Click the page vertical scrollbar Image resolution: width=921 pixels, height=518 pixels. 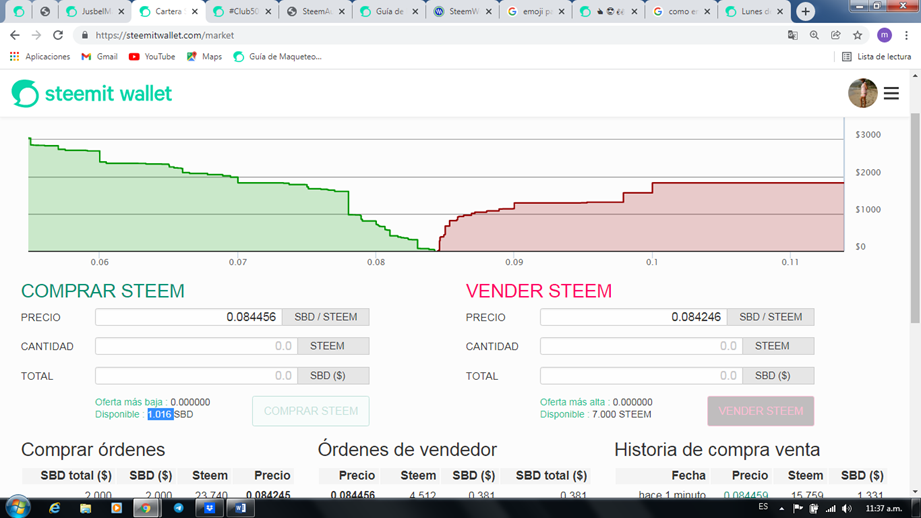[x=915, y=217]
